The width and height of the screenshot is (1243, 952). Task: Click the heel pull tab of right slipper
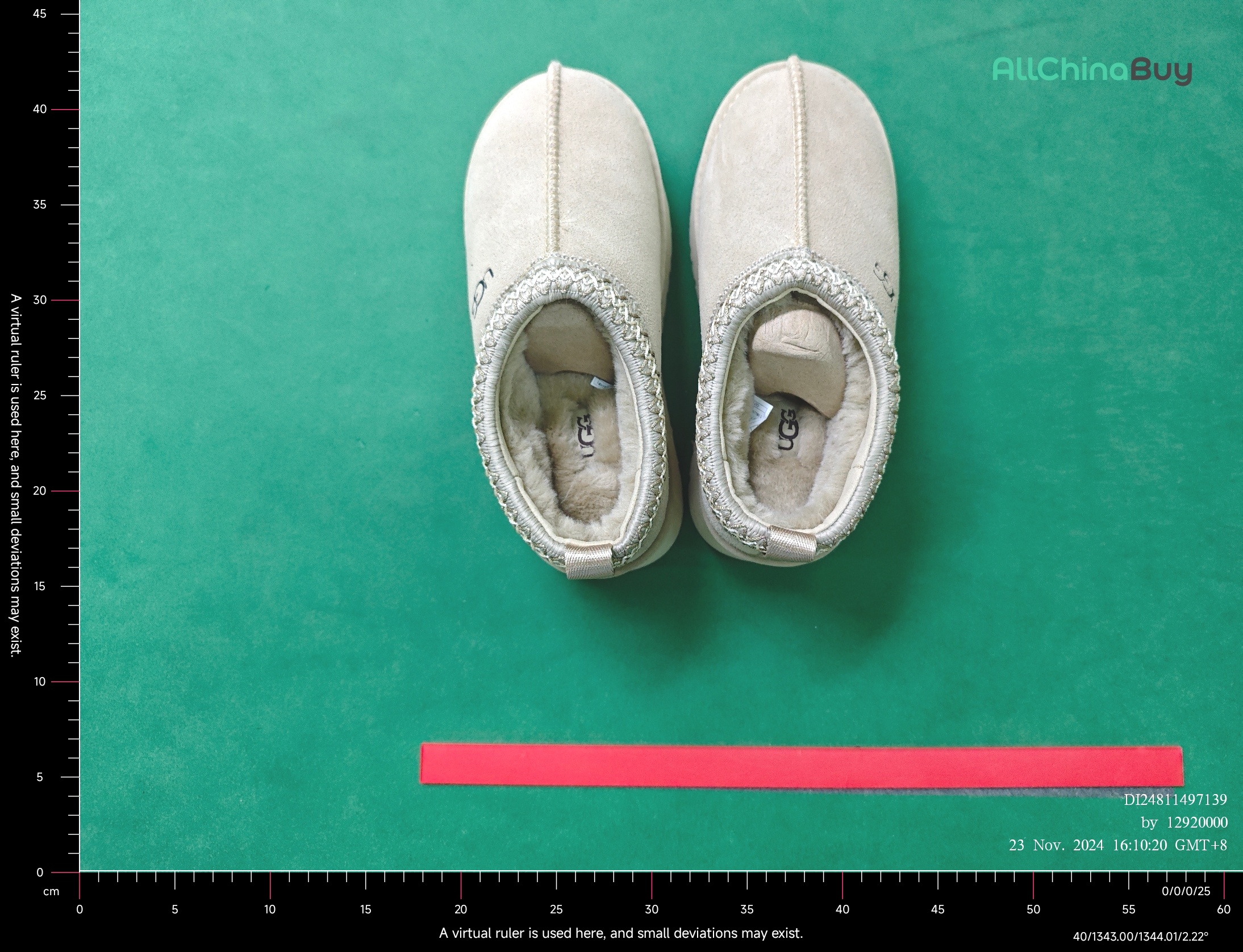tap(791, 544)
